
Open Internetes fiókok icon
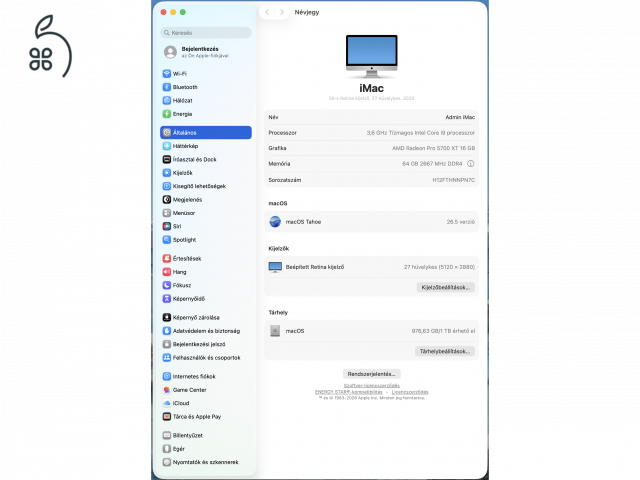[167, 376]
